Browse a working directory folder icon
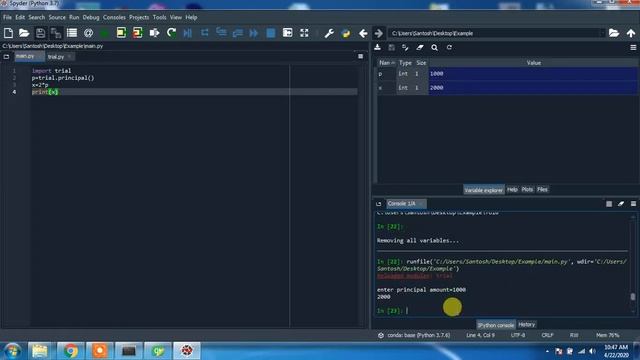The height and width of the screenshot is (360, 640). pyautogui.click(x=613, y=33)
